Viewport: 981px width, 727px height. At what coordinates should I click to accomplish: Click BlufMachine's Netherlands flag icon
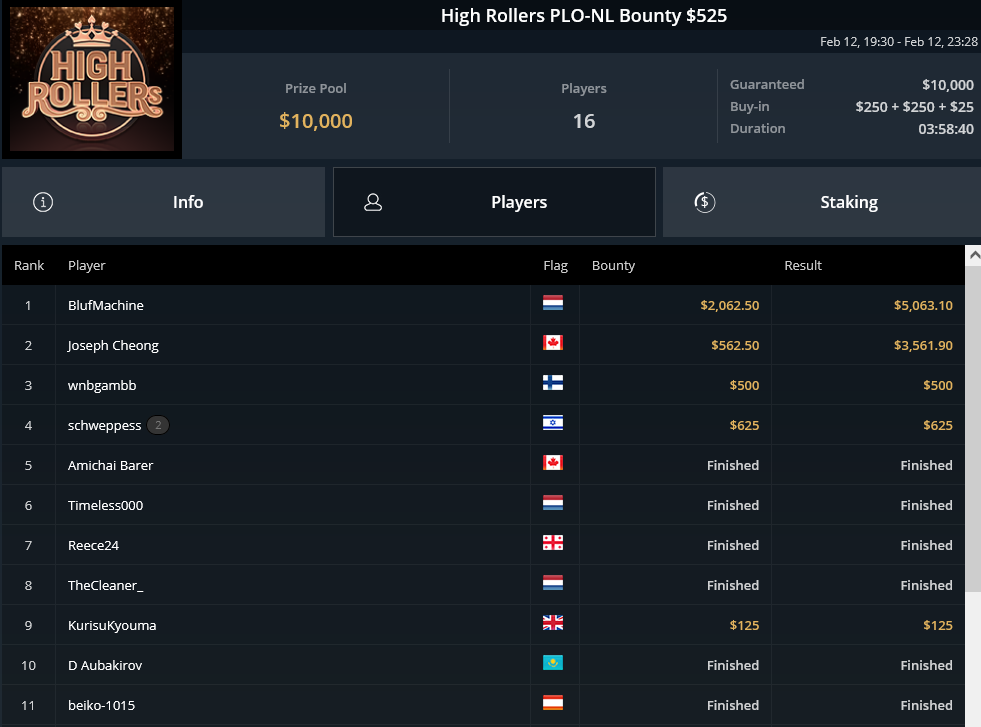(552, 303)
